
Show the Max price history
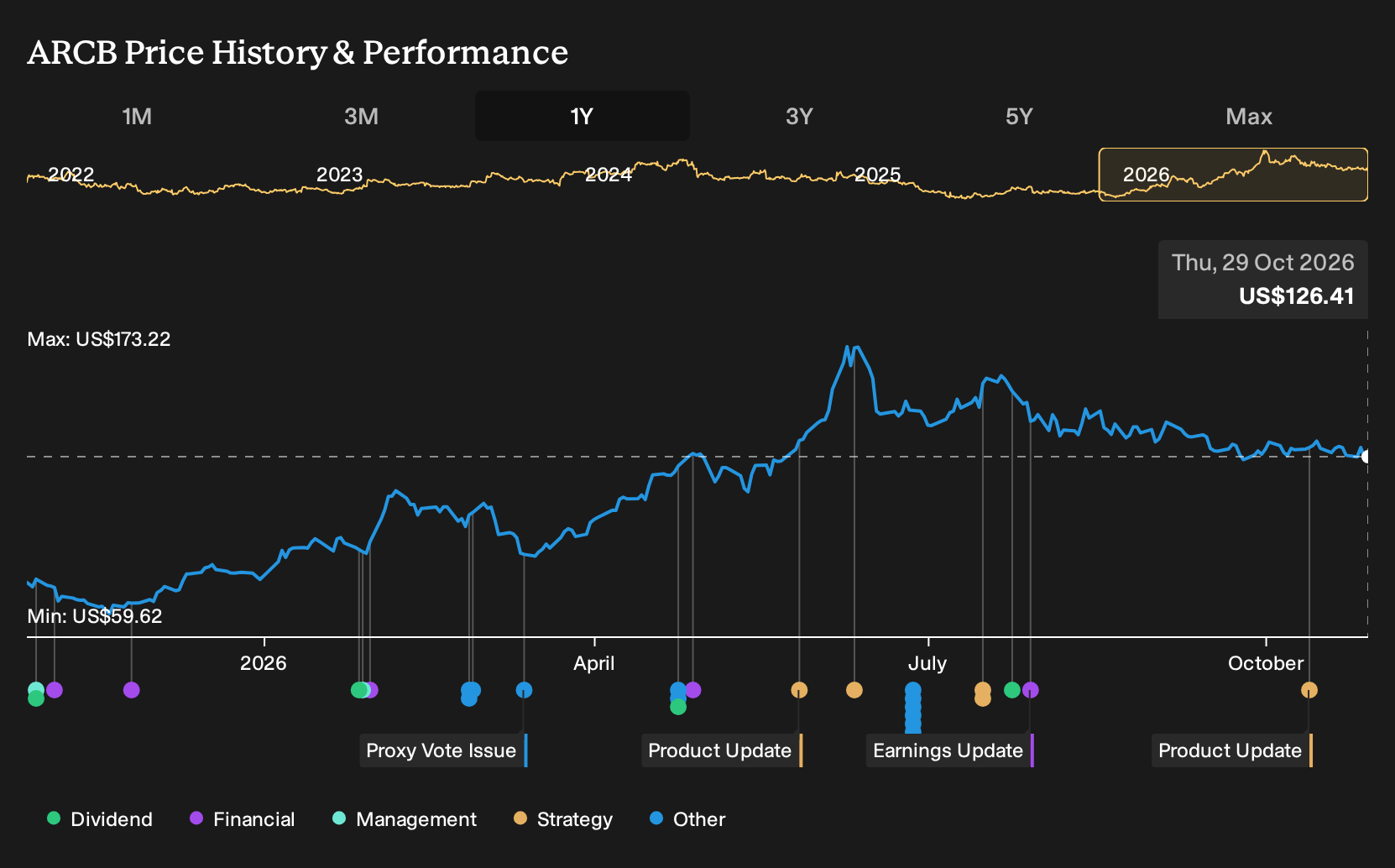[x=1249, y=116]
